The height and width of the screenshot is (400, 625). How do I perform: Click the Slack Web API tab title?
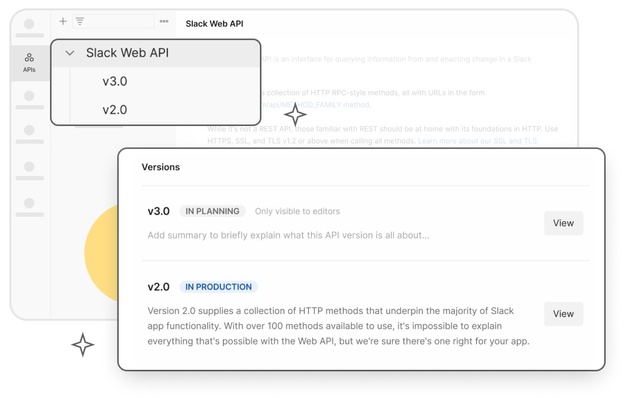[214, 23]
